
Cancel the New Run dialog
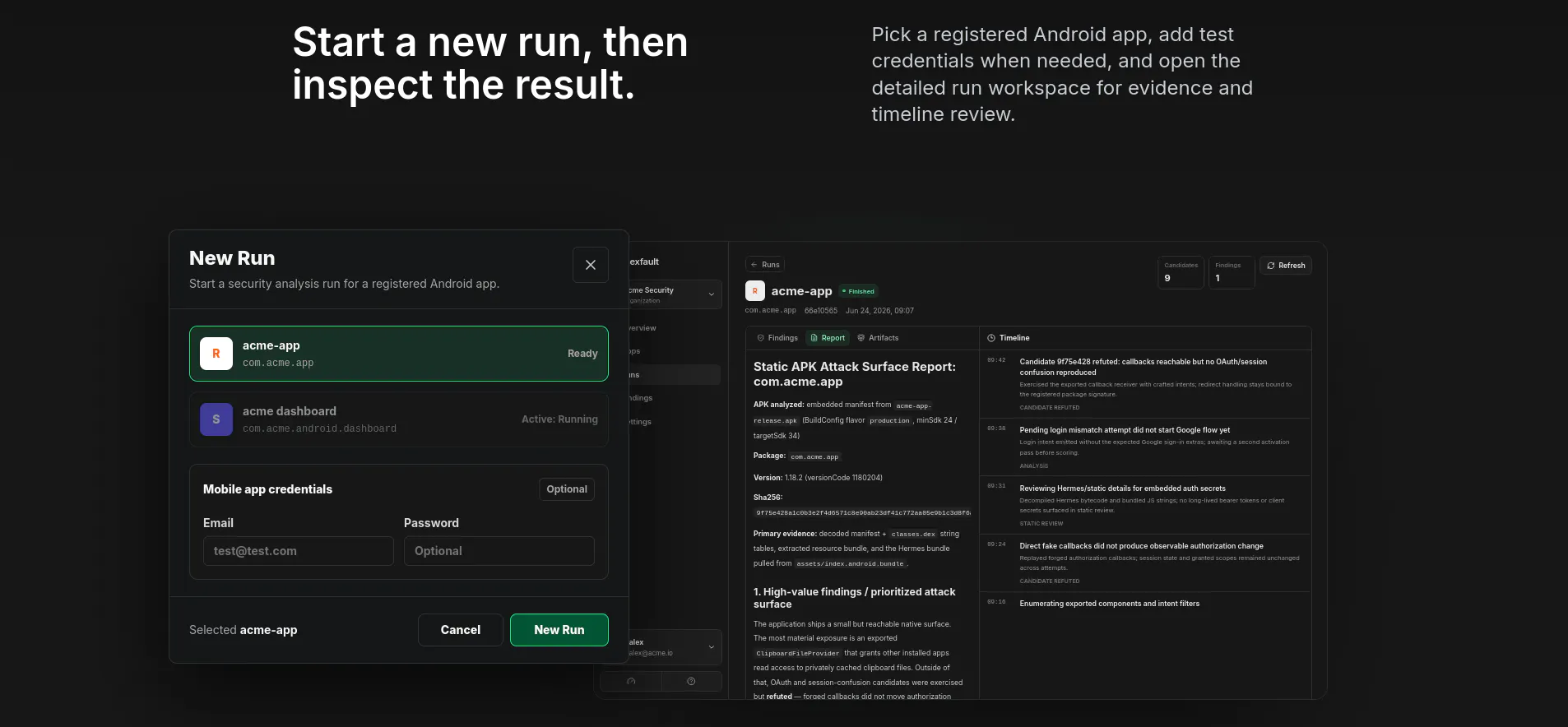click(461, 630)
